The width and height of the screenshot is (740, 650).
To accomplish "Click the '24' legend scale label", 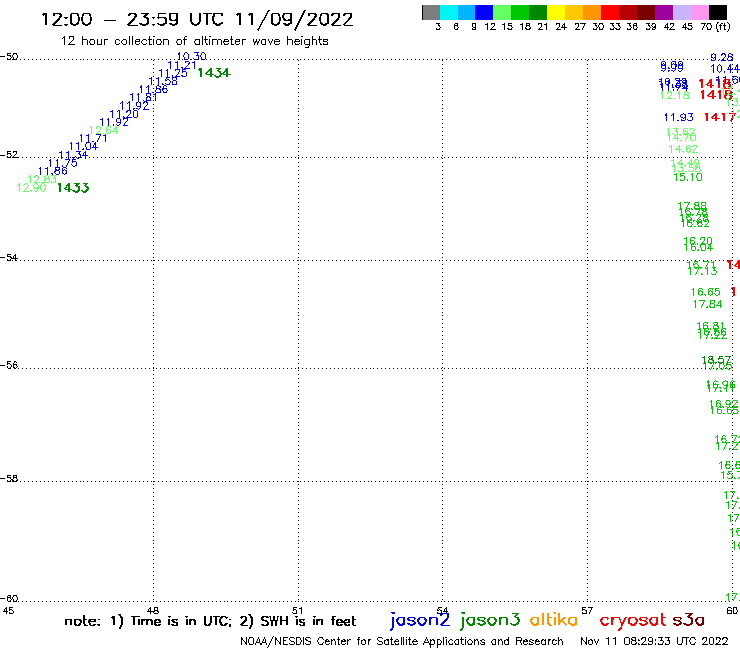I will tap(561, 27).
